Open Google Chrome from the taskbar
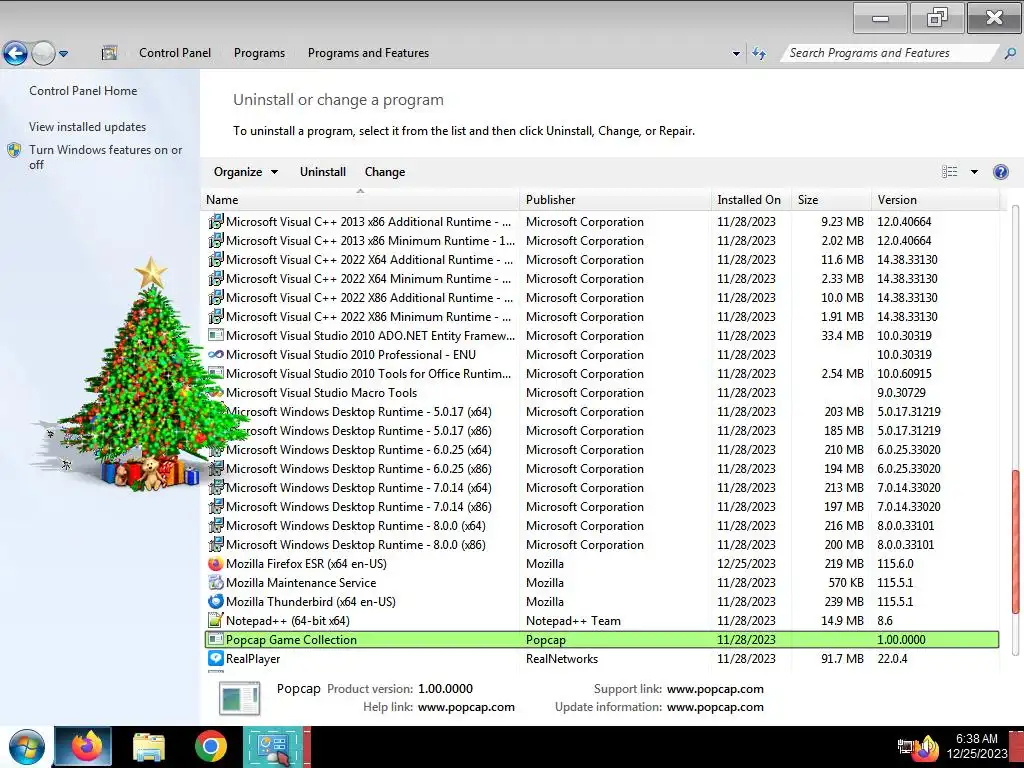Screen dimensions: 1024x768 pyautogui.click(x=210, y=747)
